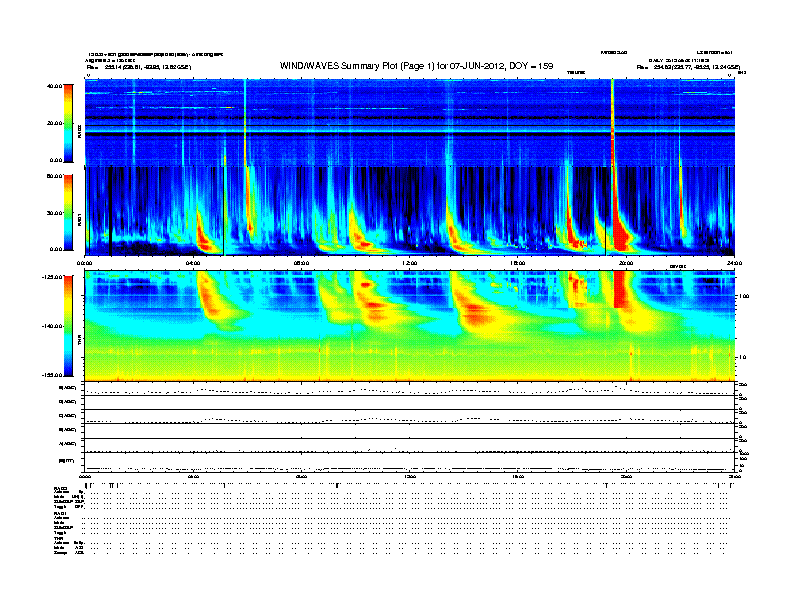
Task: Click the yellow RAD2 vertical burst near 06:00
Action: point(245,122)
